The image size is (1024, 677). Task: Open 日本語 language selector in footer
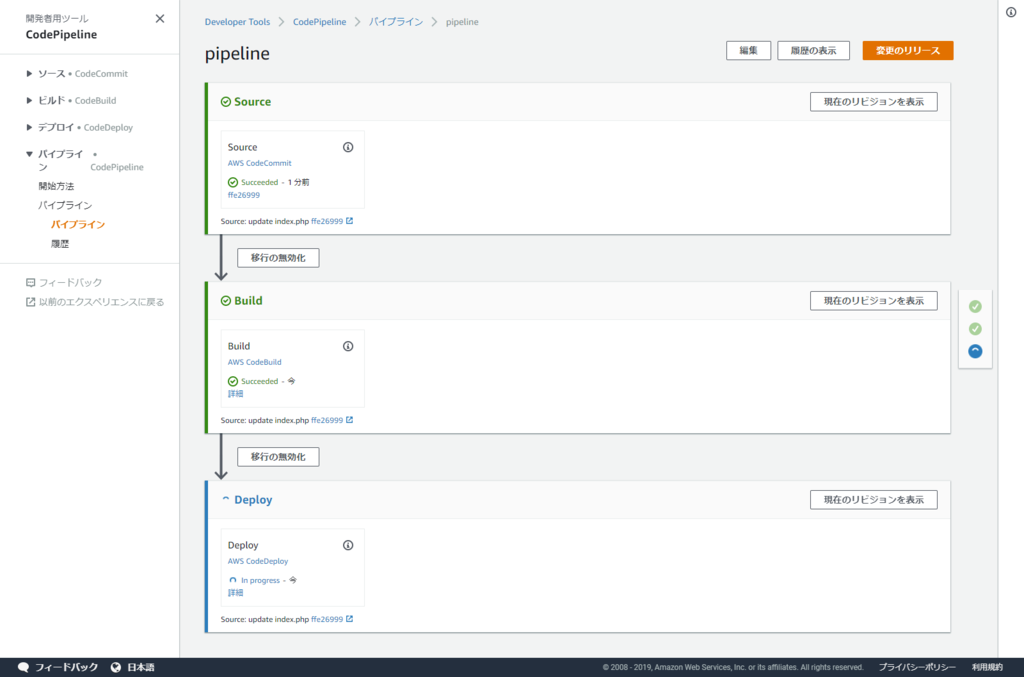[x=140, y=667]
